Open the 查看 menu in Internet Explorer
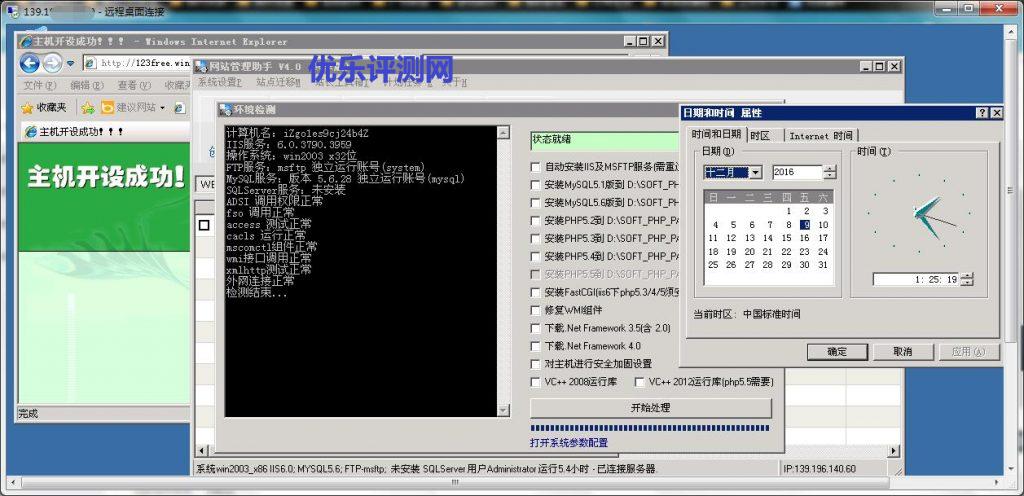 point(134,85)
